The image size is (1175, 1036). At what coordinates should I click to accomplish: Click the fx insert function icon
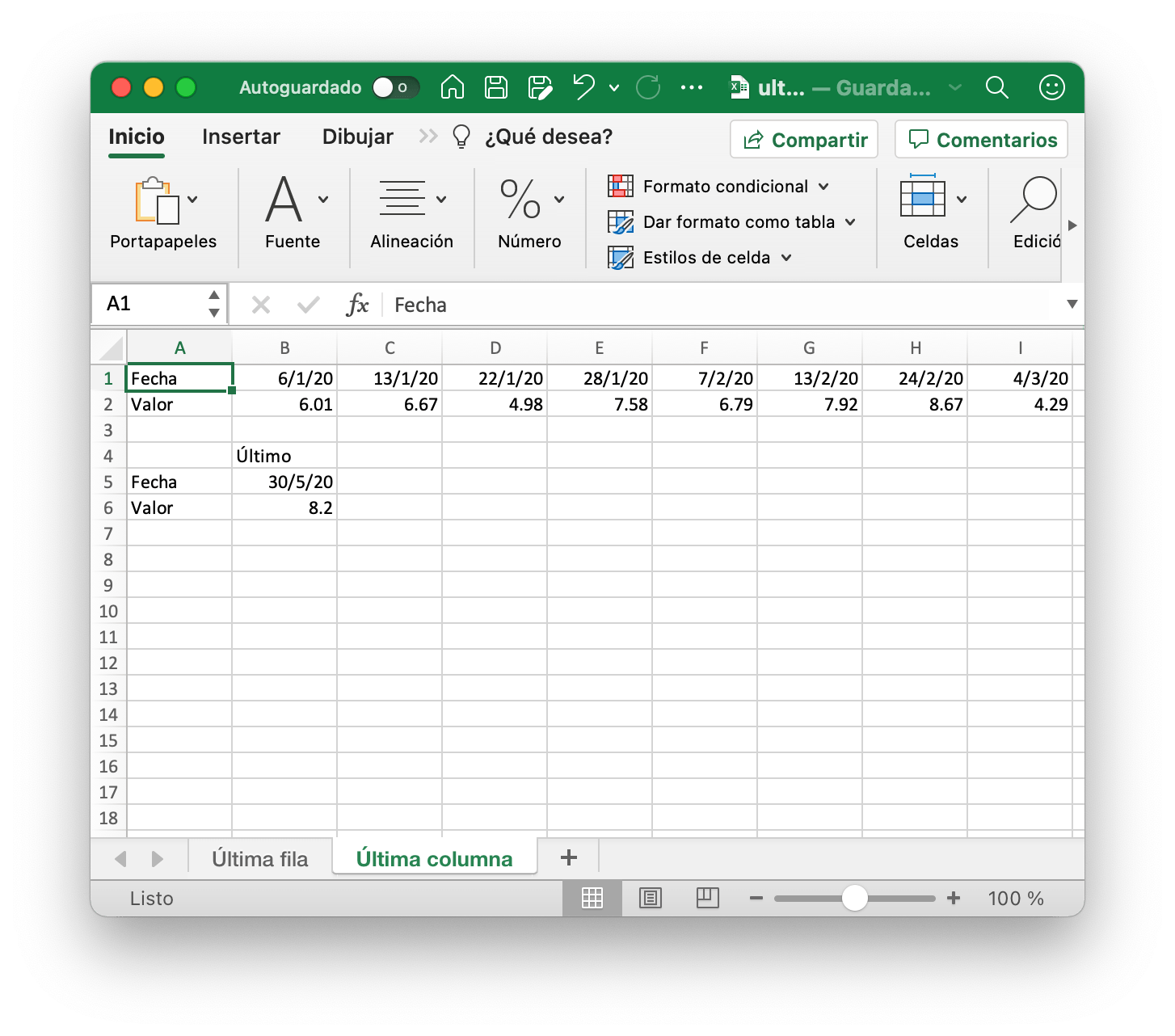[x=357, y=305]
